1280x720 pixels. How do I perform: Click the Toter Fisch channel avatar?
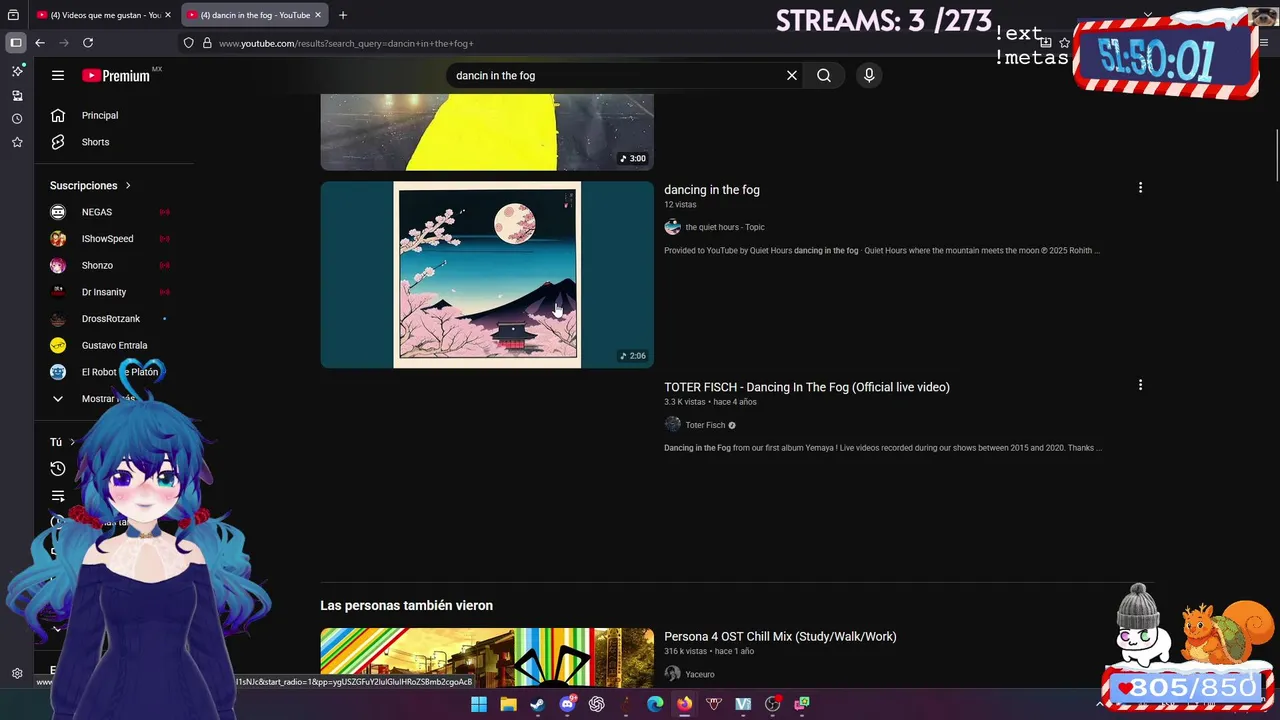tap(673, 425)
